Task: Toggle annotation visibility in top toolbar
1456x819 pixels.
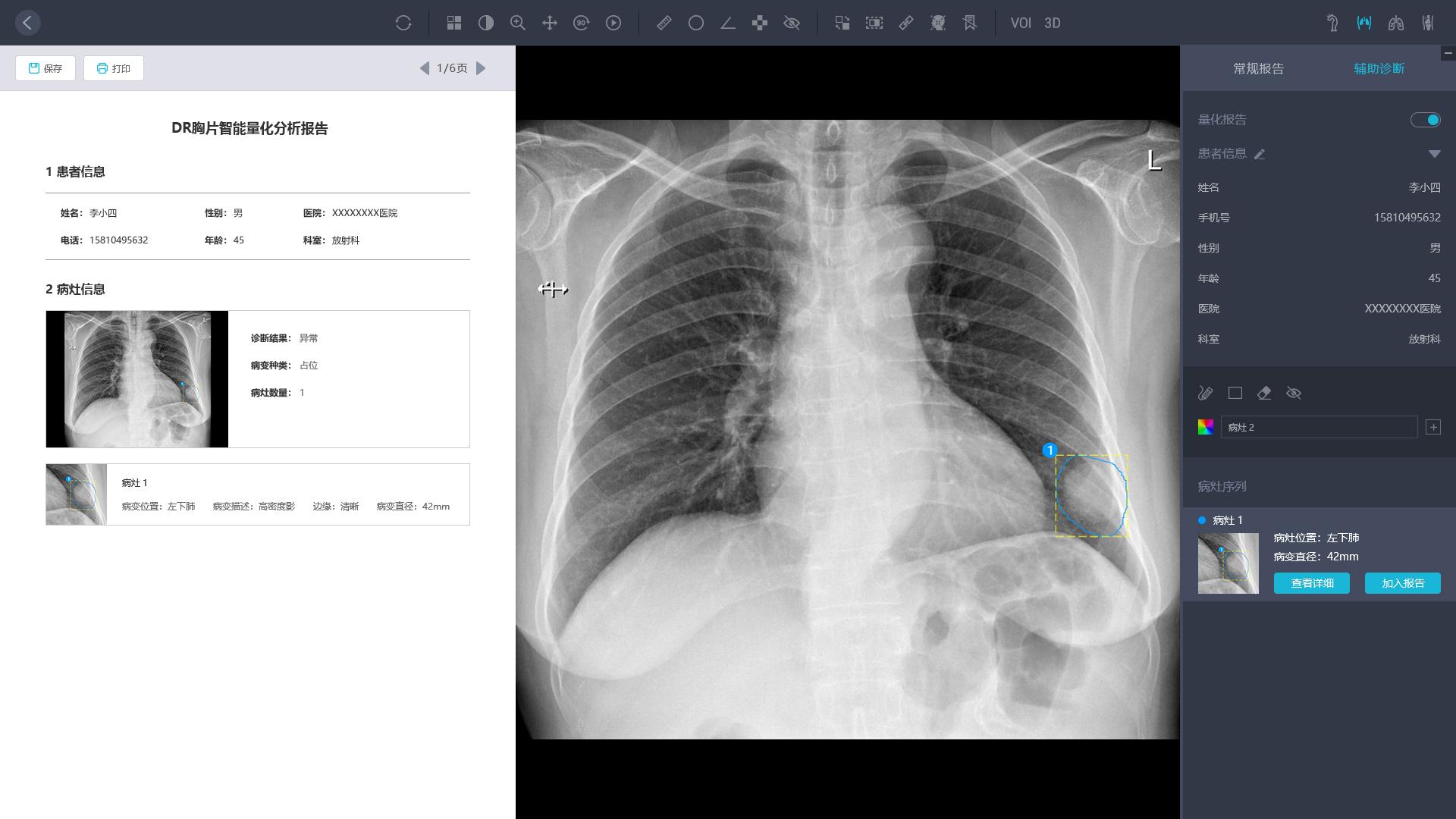Action: 792,23
